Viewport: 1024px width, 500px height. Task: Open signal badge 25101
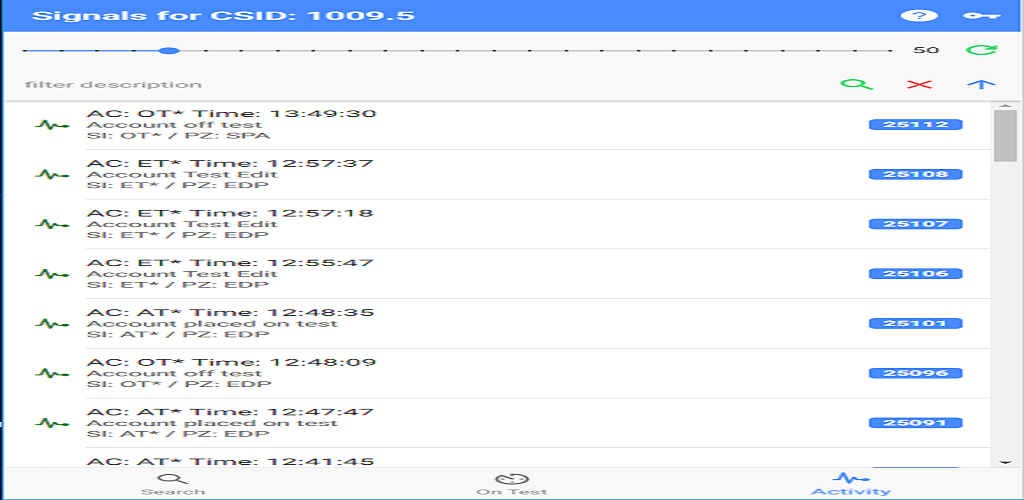[916, 323]
